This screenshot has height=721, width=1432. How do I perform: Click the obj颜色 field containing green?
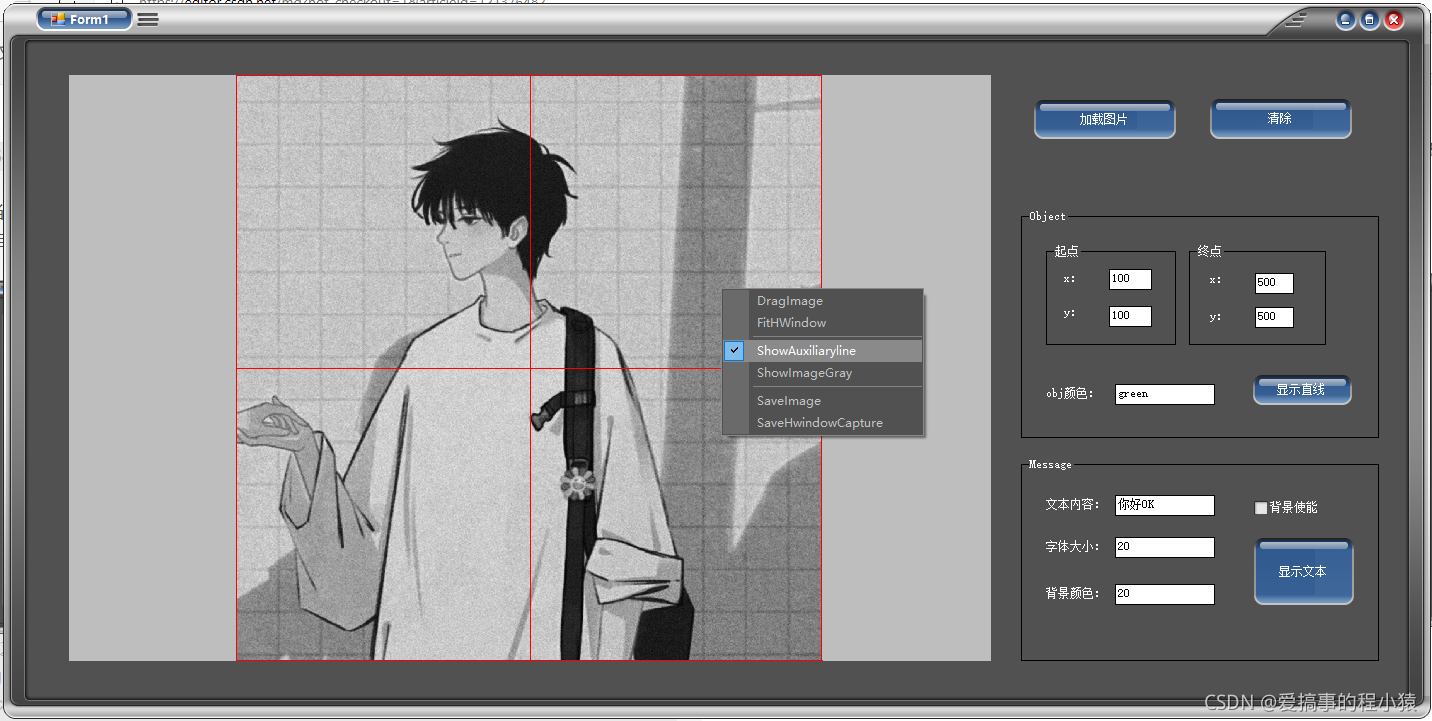point(1165,394)
